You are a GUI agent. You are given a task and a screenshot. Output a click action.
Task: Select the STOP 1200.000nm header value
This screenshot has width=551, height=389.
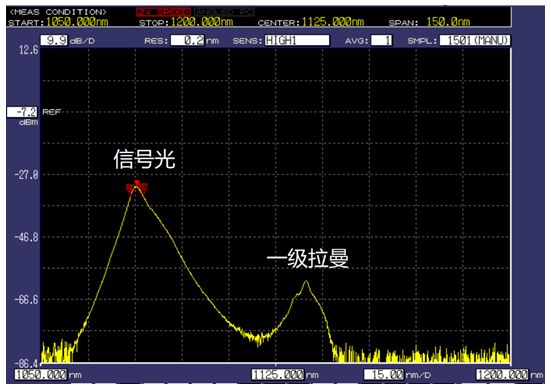[202, 22]
